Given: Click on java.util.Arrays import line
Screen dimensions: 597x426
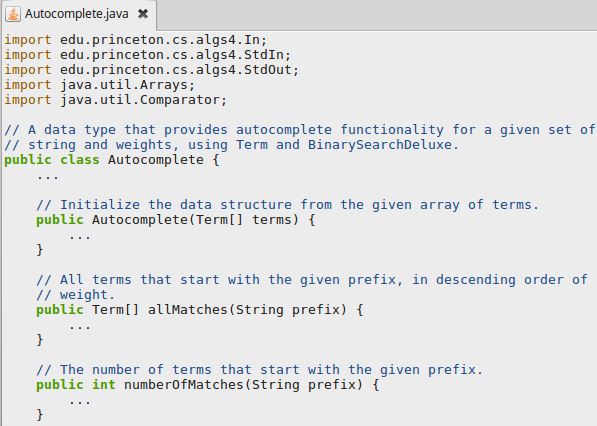Looking at the screenshot, I should coord(99,85).
